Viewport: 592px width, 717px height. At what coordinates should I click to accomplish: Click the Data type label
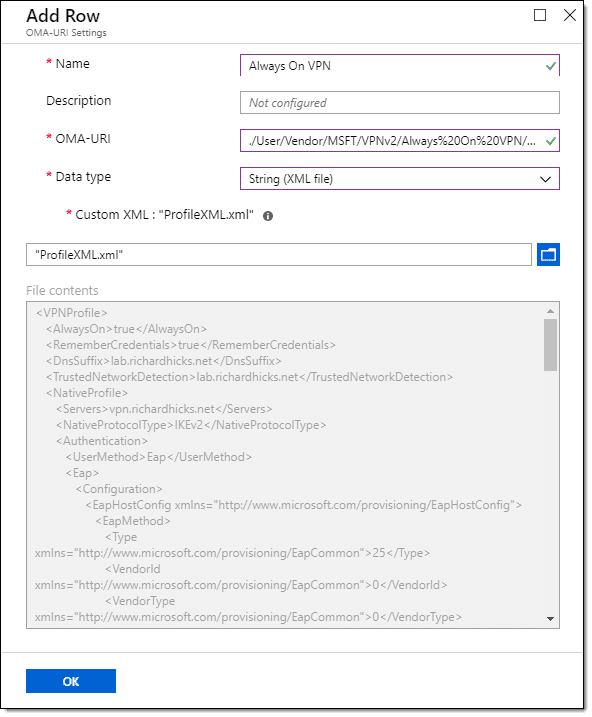pyautogui.click(x=83, y=177)
